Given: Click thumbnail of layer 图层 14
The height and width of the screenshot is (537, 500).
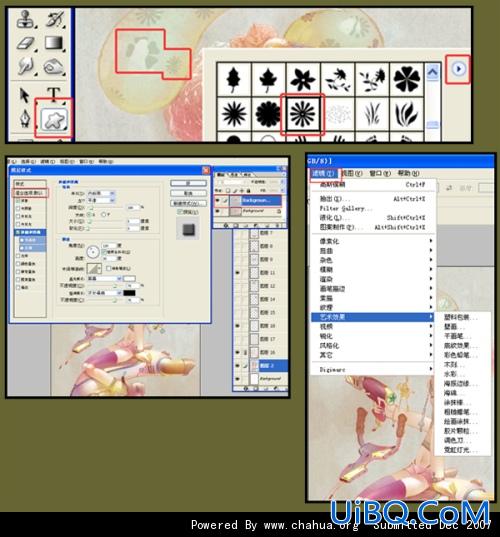Looking at the screenshot, I should tap(254, 299).
